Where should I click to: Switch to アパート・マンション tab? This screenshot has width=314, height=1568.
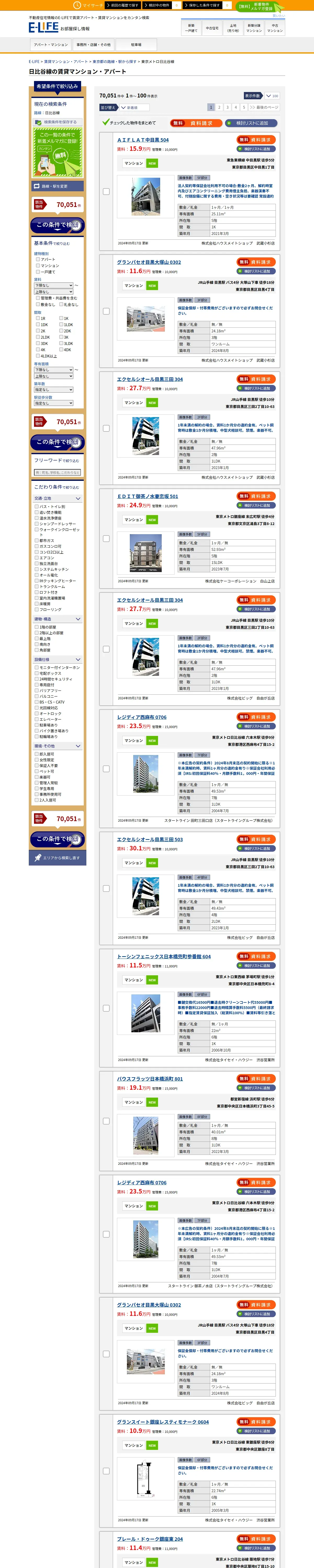tap(51, 45)
